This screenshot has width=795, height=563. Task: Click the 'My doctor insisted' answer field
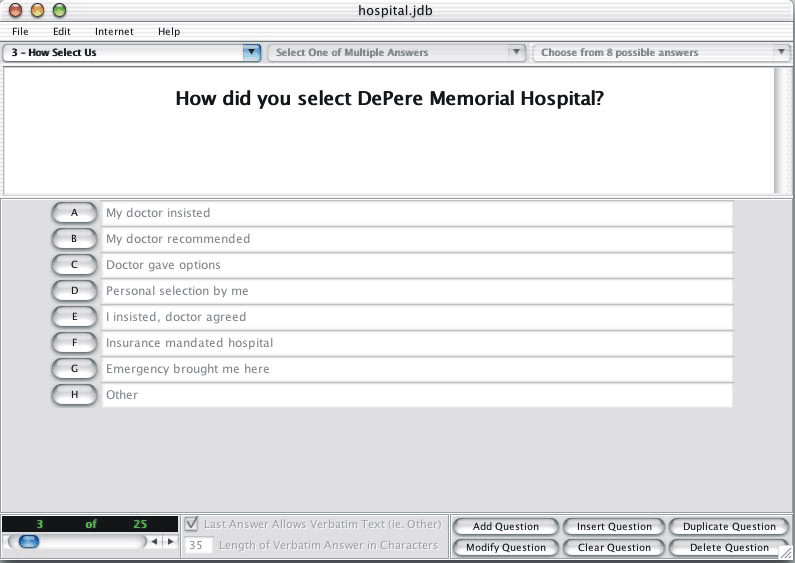[x=417, y=213]
